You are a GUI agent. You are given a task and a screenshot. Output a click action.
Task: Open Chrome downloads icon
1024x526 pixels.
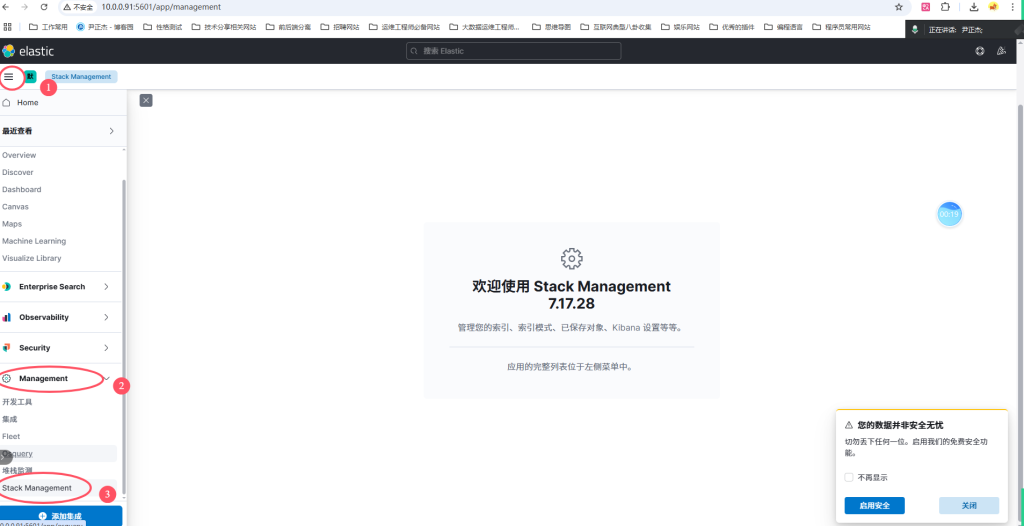pyautogui.click(x=973, y=7)
